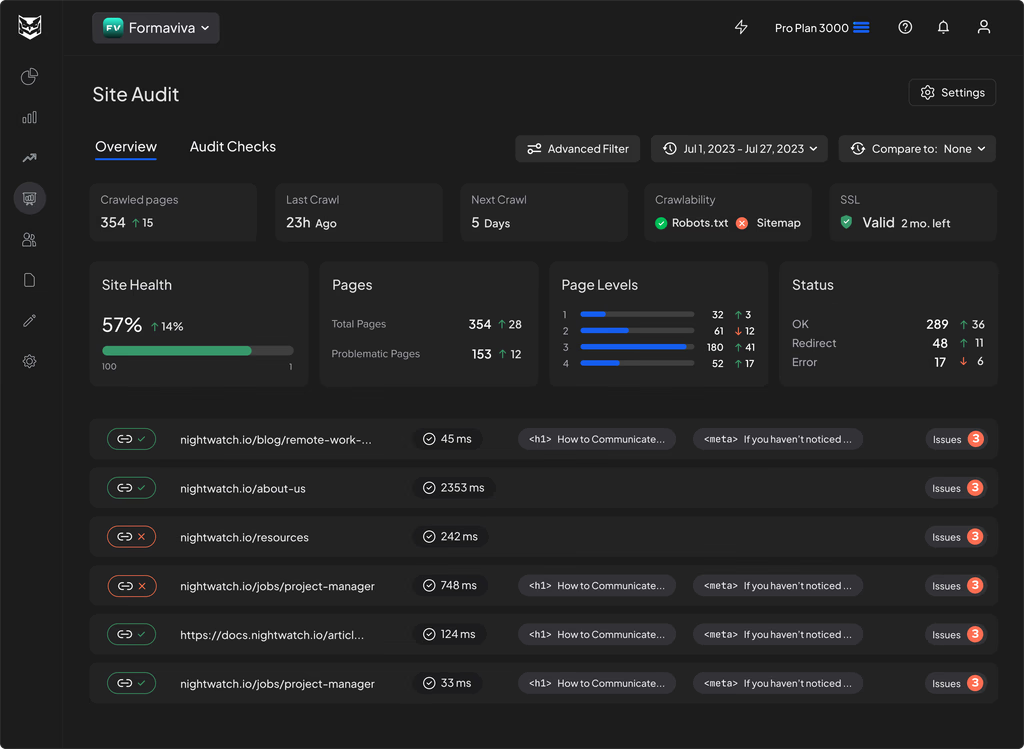Switch to the Overview tab
1024x749 pixels.
coord(126,147)
